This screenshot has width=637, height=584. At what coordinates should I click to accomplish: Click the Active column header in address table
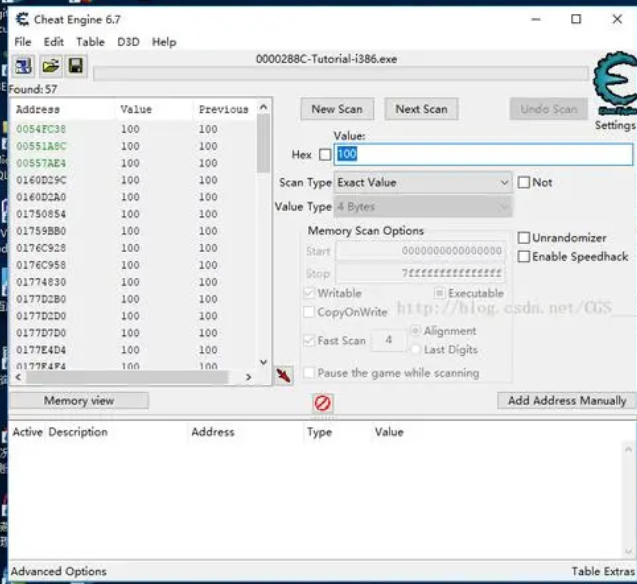(28, 432)
